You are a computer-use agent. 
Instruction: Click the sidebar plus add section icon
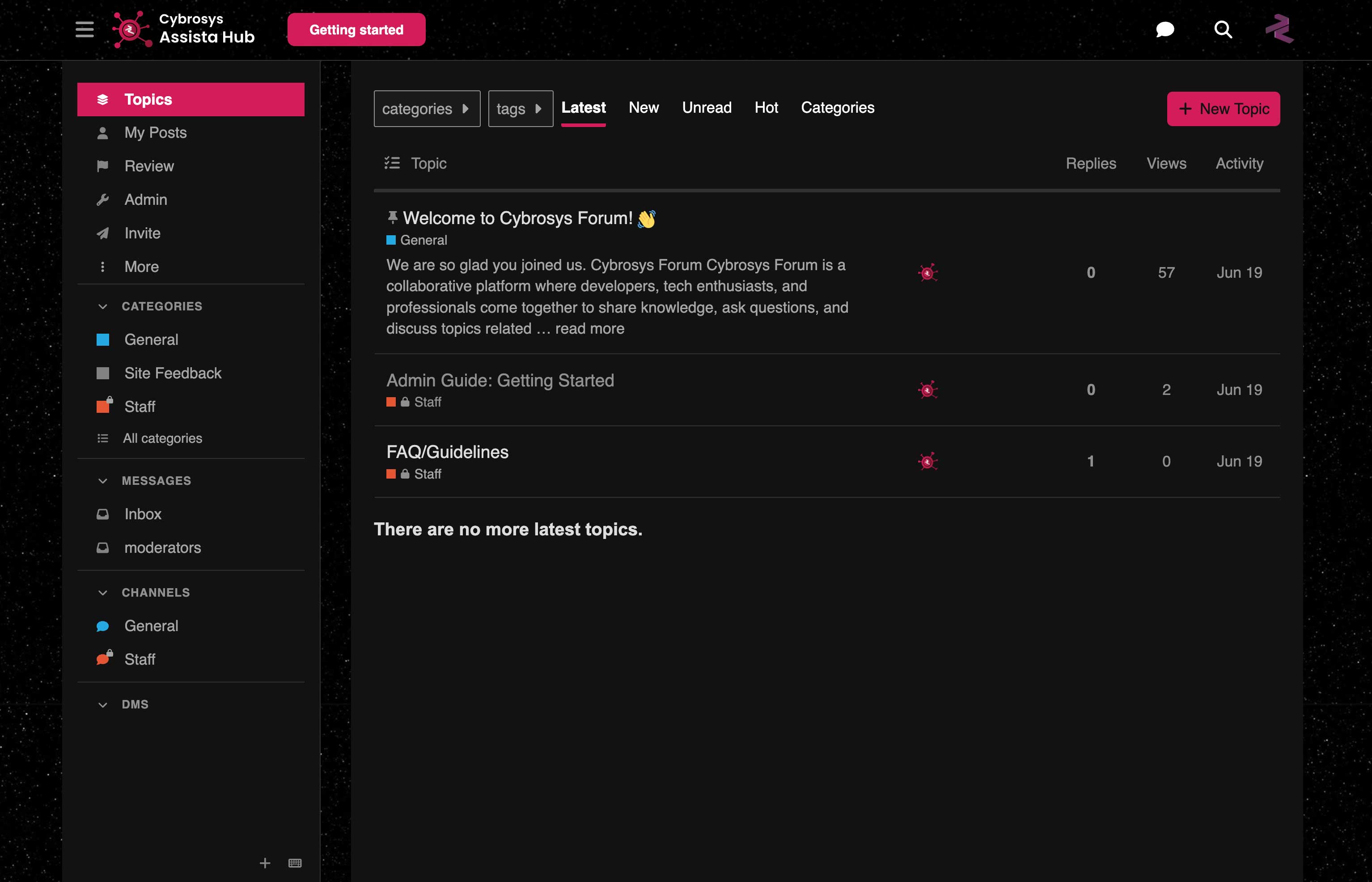point(265,863)
